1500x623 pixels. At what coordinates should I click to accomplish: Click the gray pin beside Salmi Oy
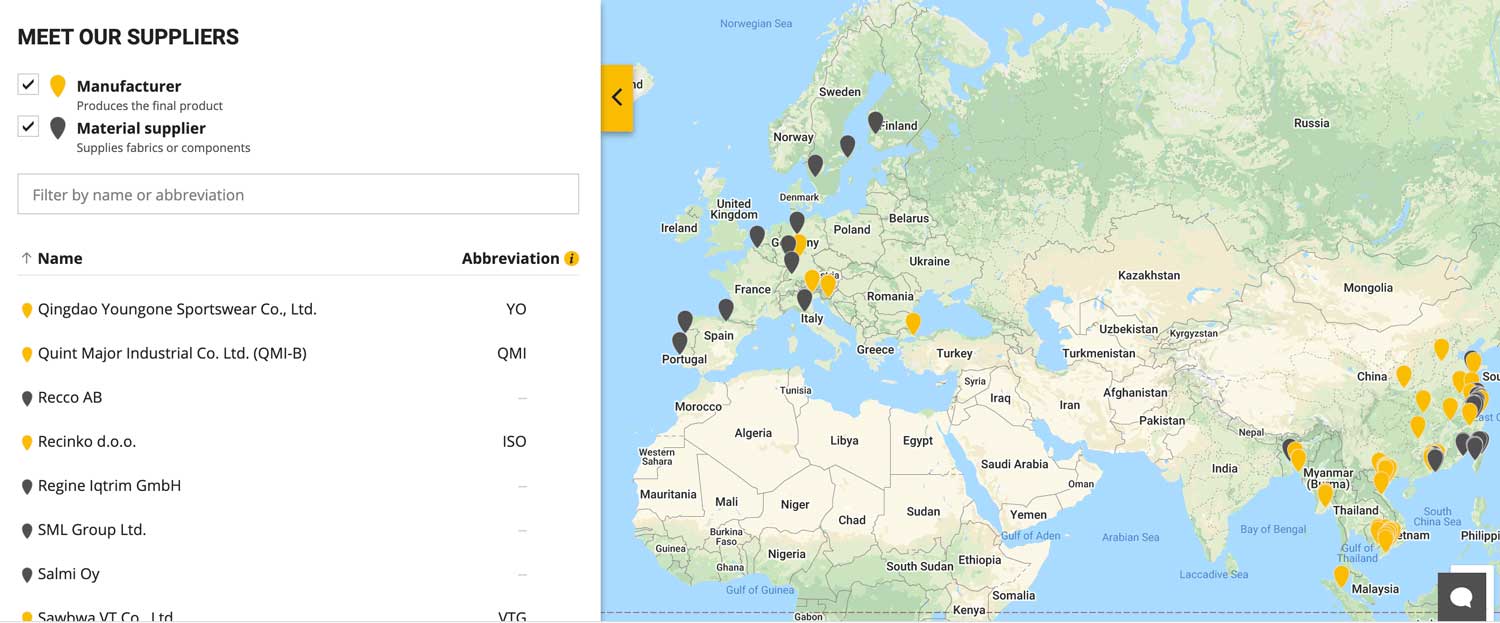27,574
